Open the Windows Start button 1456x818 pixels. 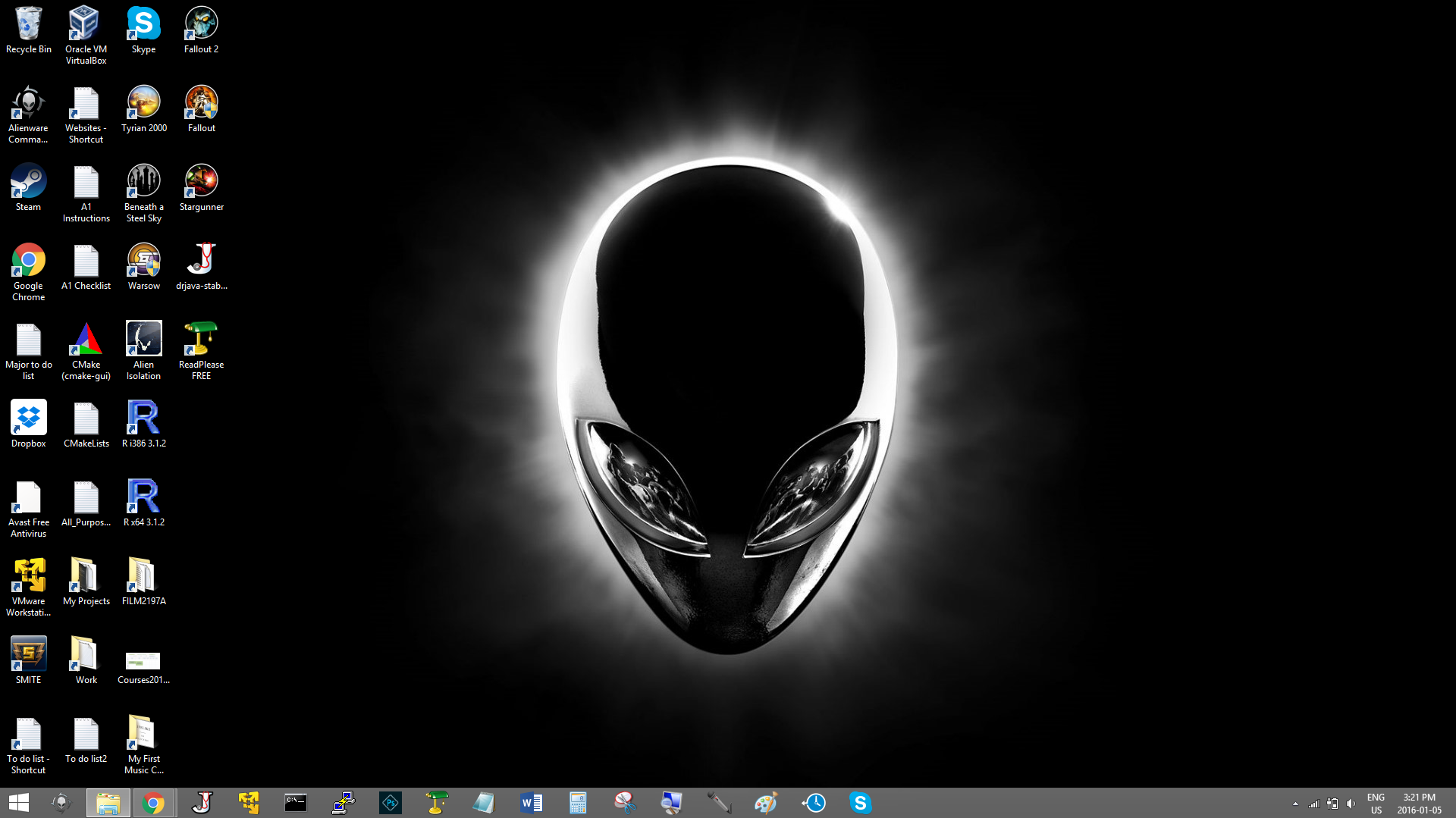pos(18,803)
